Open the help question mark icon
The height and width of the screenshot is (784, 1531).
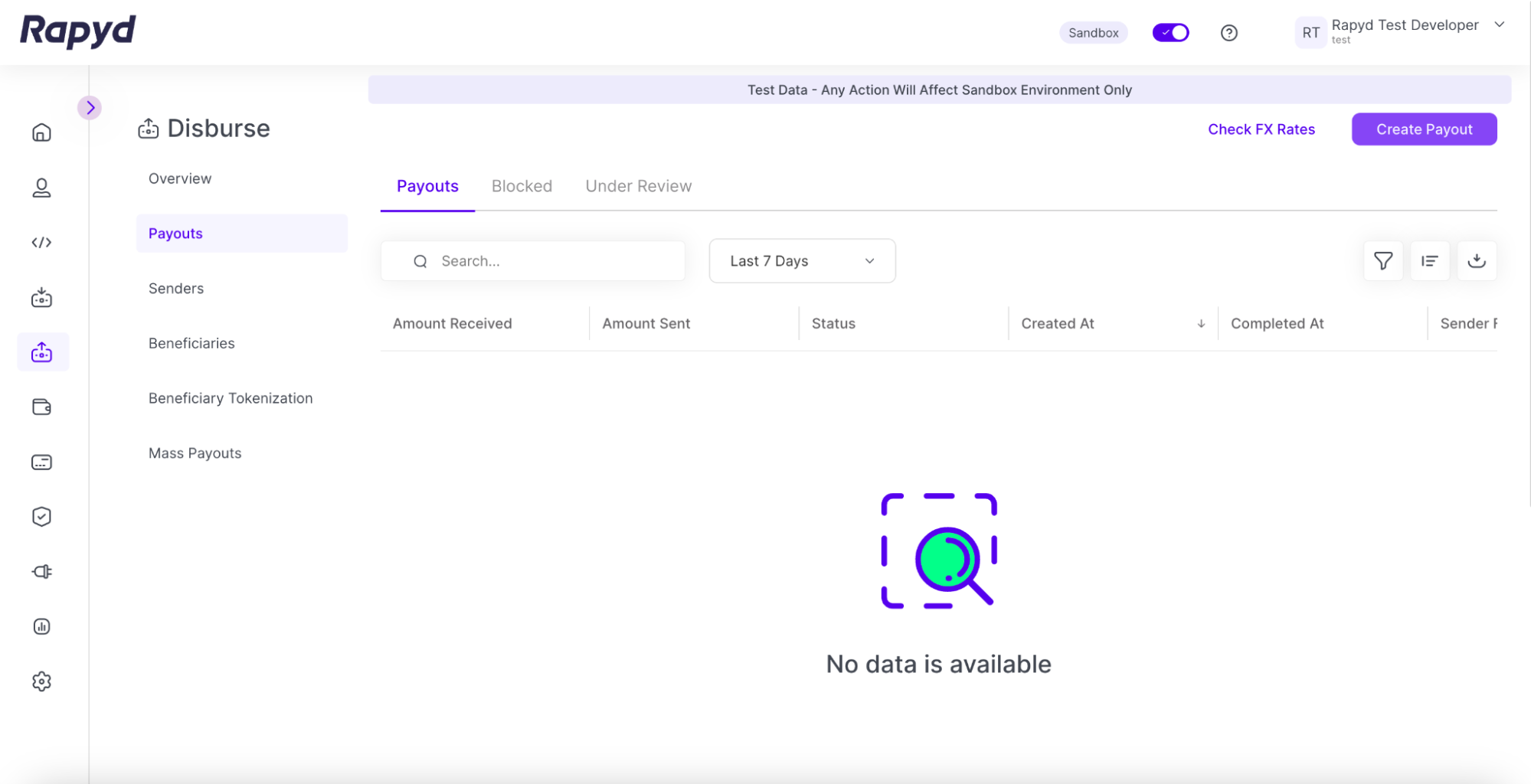1228,33
